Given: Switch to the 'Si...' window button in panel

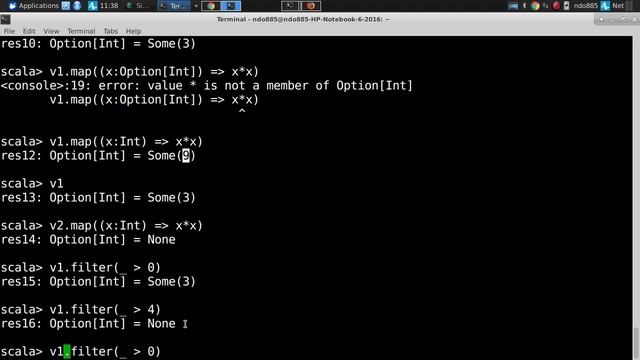Looking at the screenshot, I should [x=138, y=6].
